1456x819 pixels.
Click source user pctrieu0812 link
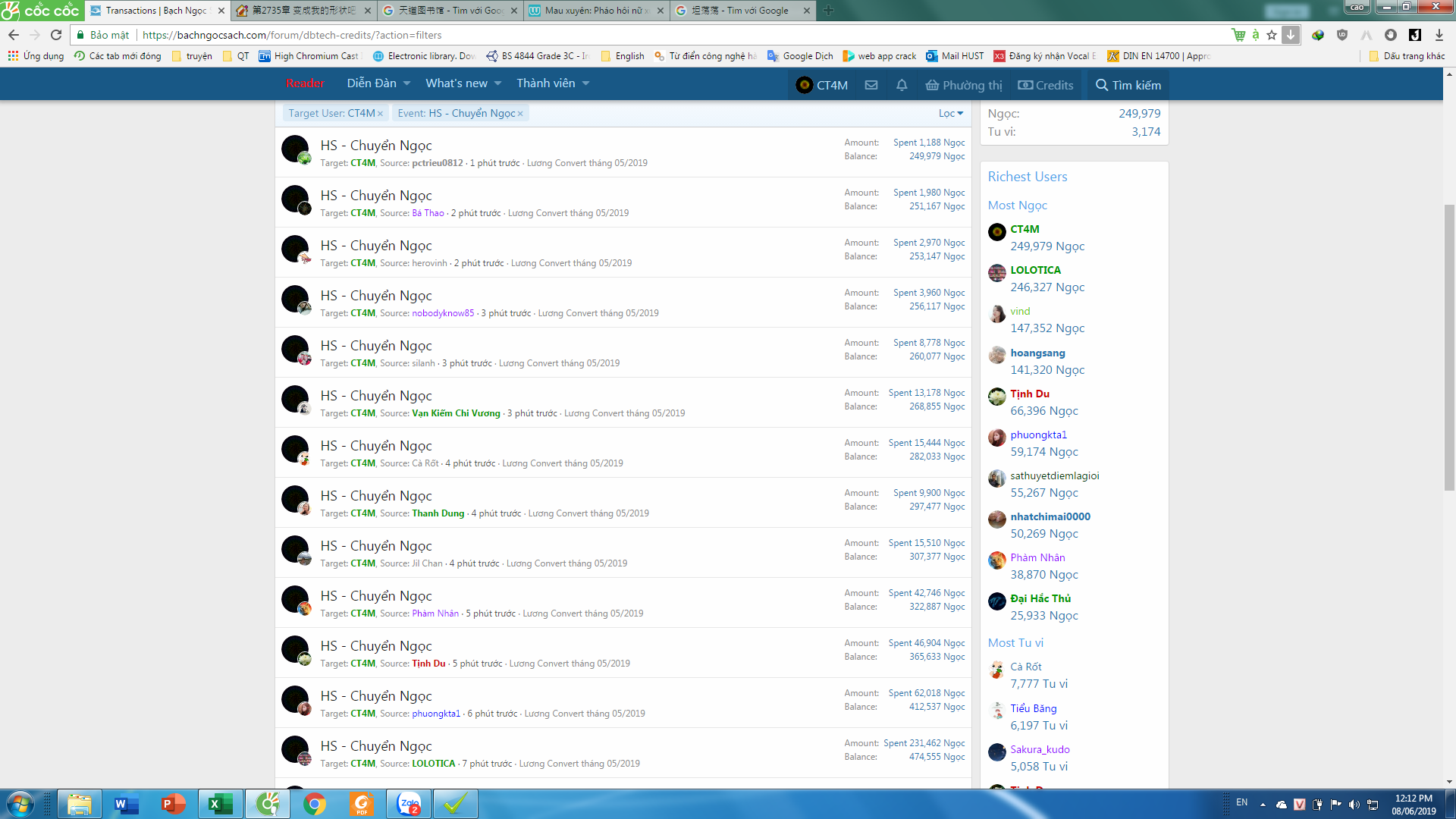(437, 163)
